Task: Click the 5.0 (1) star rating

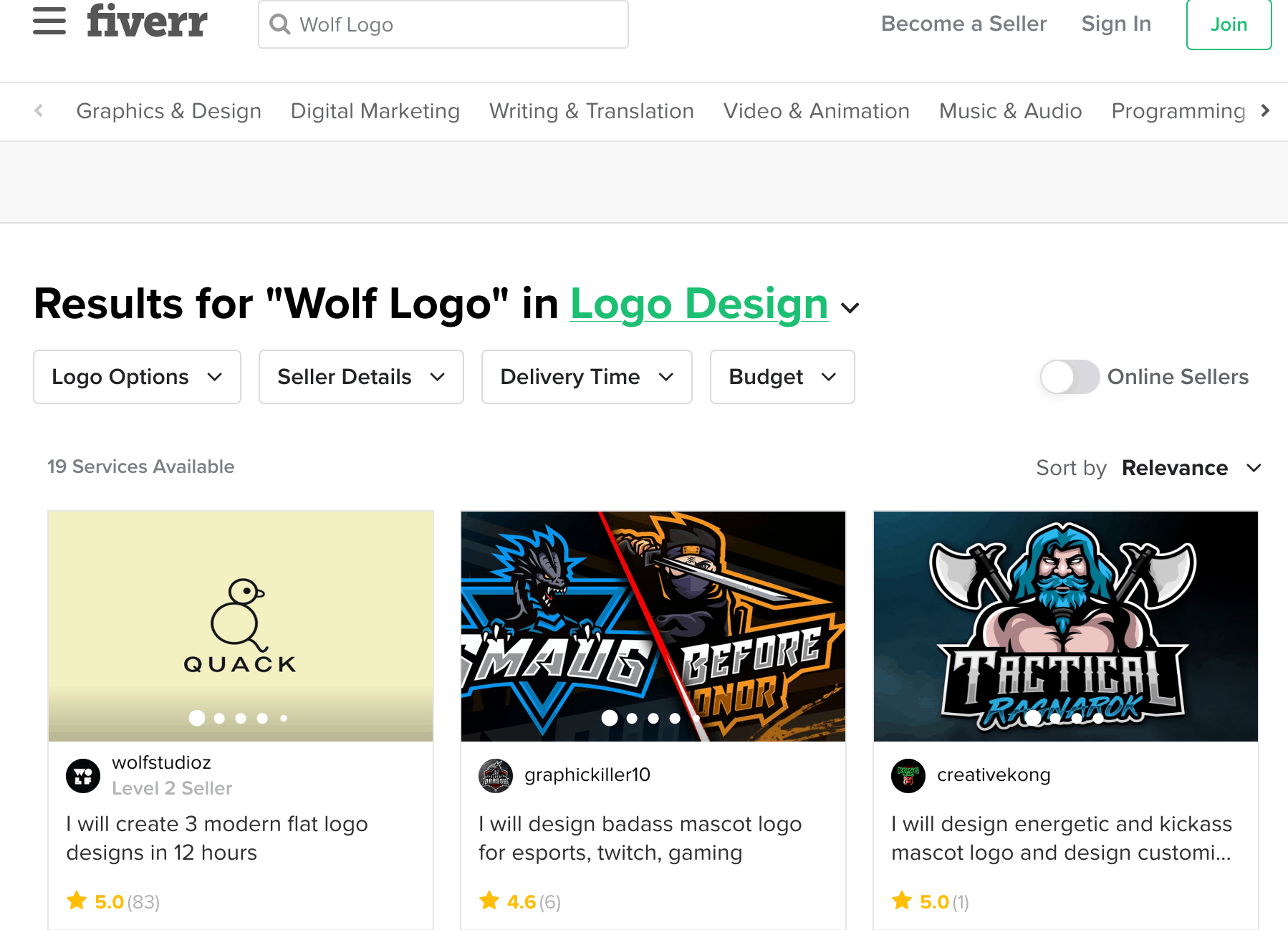Action: click(x=931, y=901)
